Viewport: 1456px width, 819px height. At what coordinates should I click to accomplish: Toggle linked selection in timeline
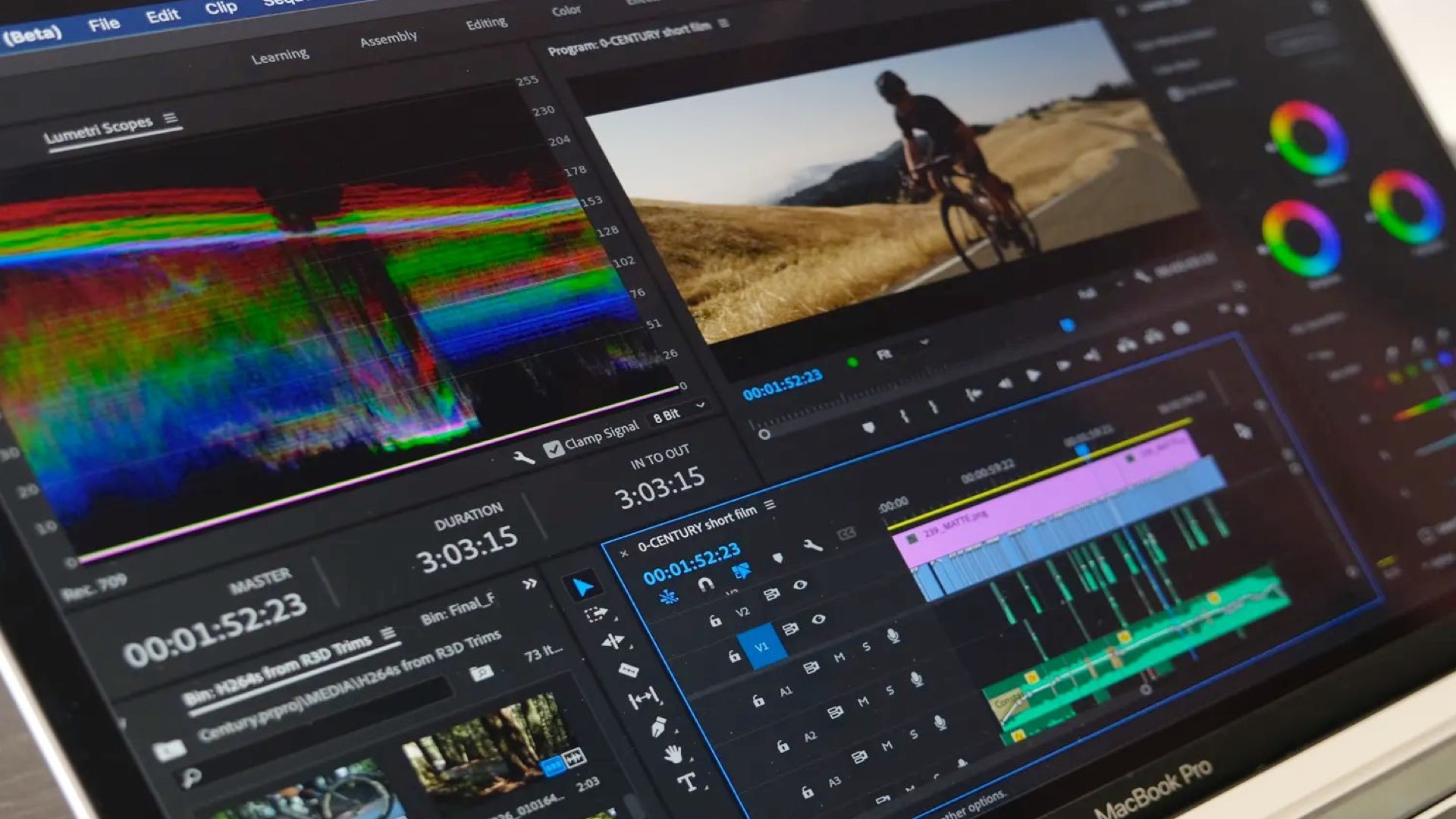coord(741,571)
